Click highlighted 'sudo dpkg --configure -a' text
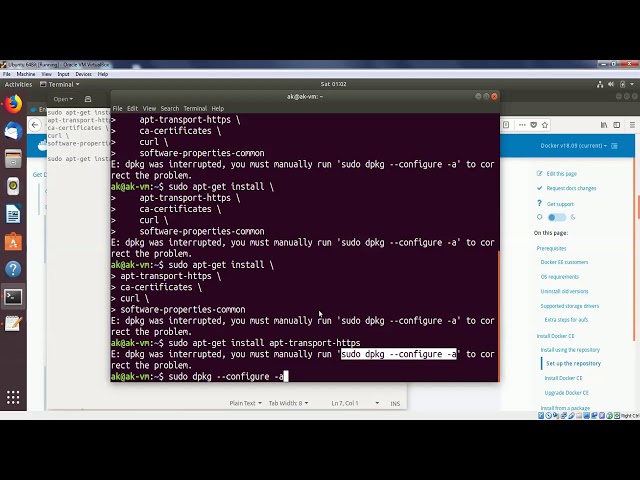This screenshot has height=480, width=640. (399, 354)
